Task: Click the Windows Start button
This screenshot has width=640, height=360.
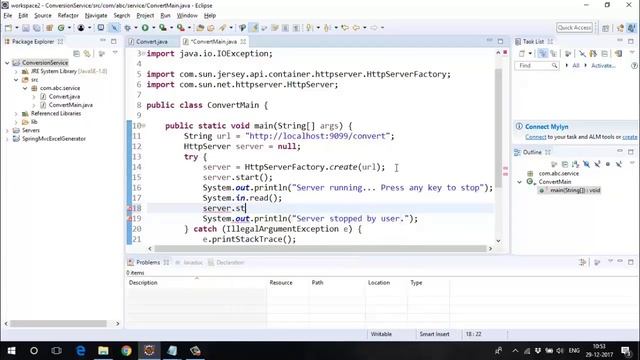Action: 11,351
